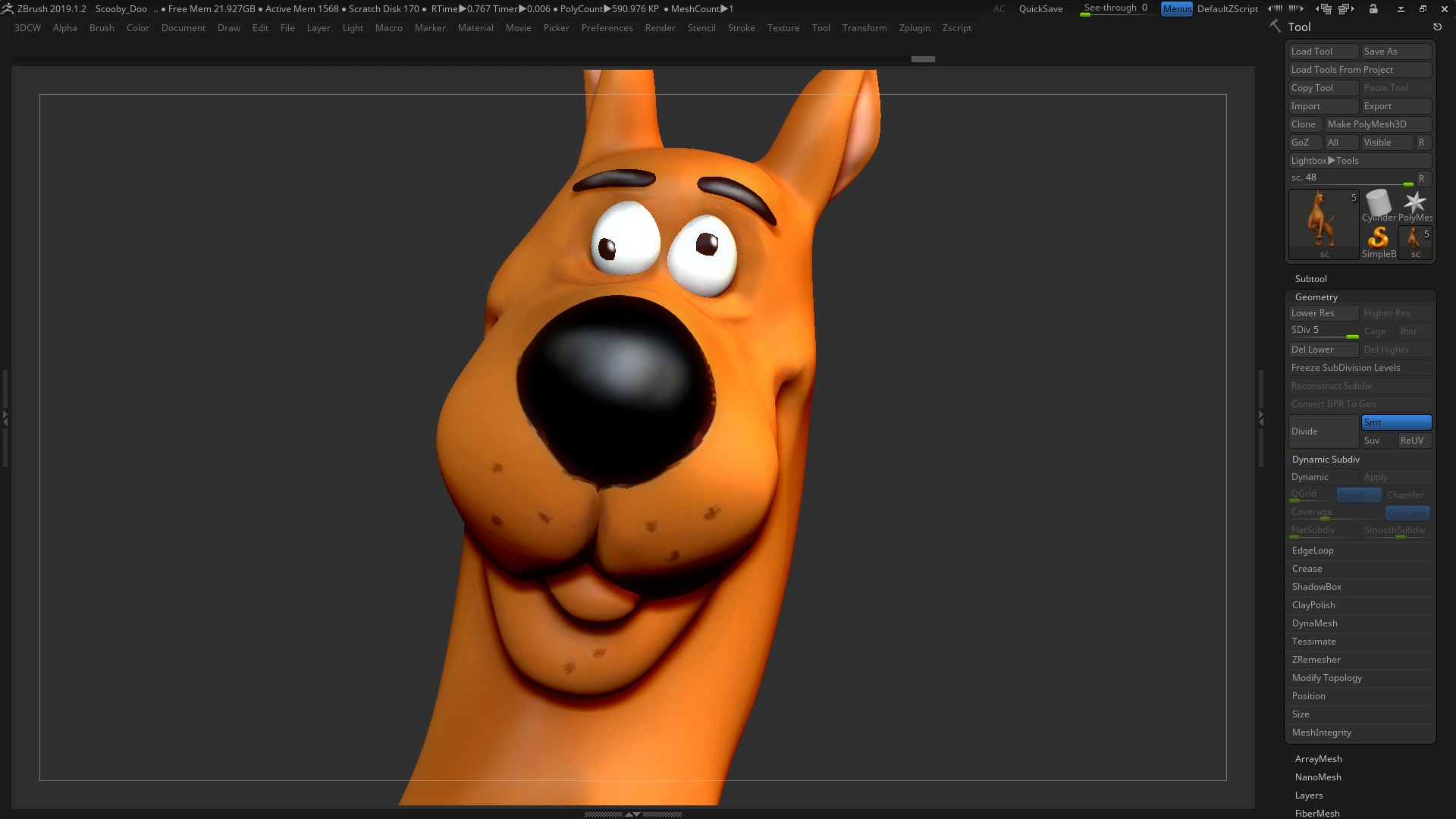Screen dimensions: 1456x819
Task: Expand the Subtool section
Action: [x=1310, y=279]
